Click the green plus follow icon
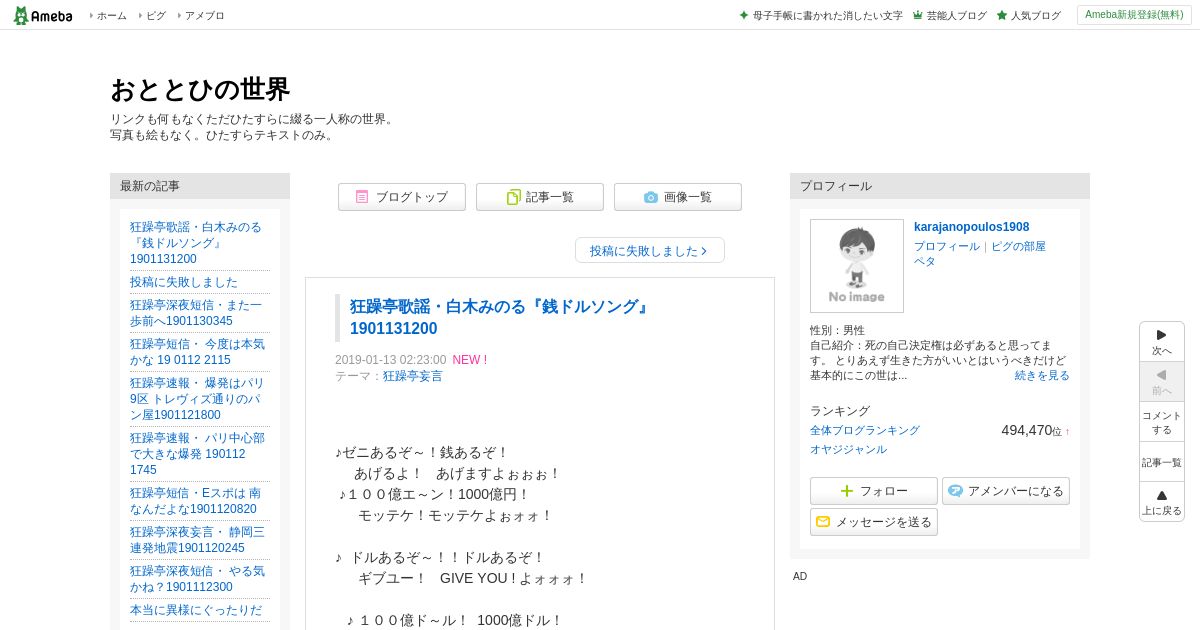The image size is (1200, 630). coord(847,491)
